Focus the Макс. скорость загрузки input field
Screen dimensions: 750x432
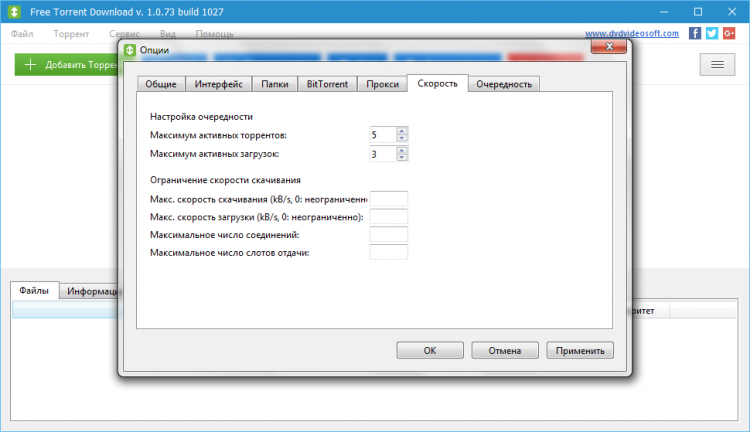click(388, 216)
